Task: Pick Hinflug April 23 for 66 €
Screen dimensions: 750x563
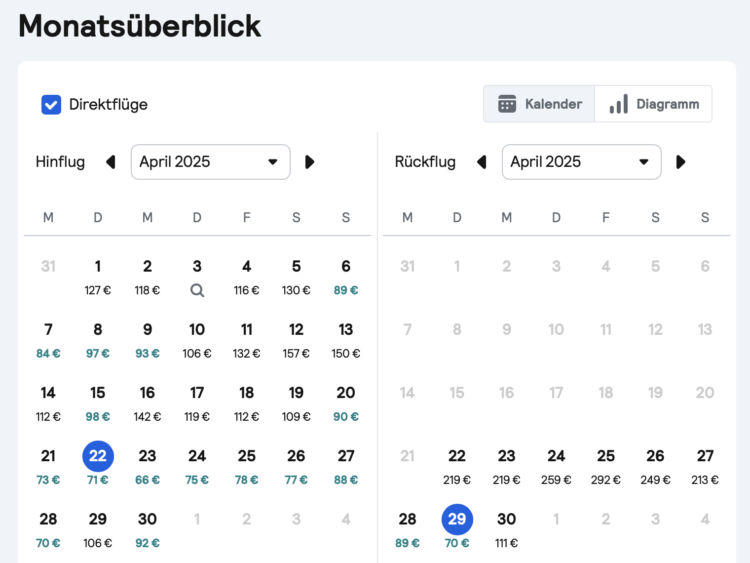Action: (x=147, y=467)
